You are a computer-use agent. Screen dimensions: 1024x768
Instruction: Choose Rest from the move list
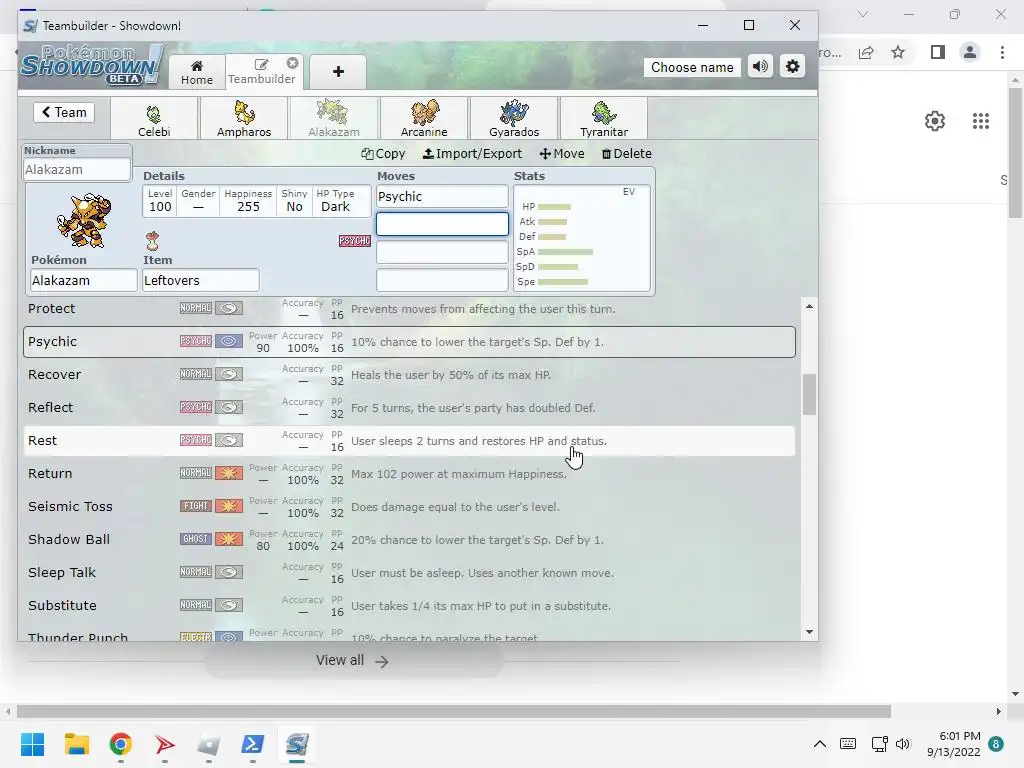[x=409, y=441]
